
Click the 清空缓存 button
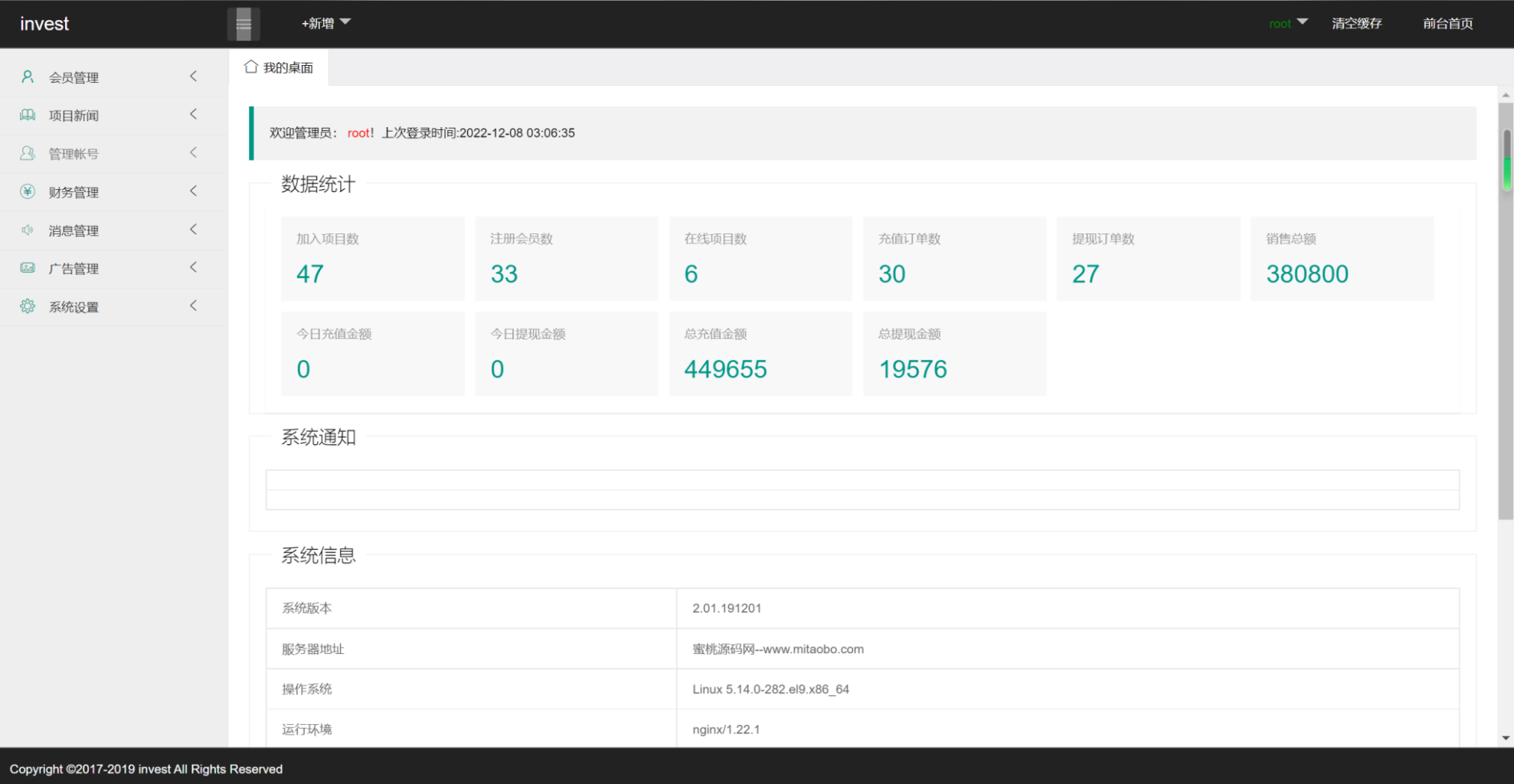pos(1356,23)
